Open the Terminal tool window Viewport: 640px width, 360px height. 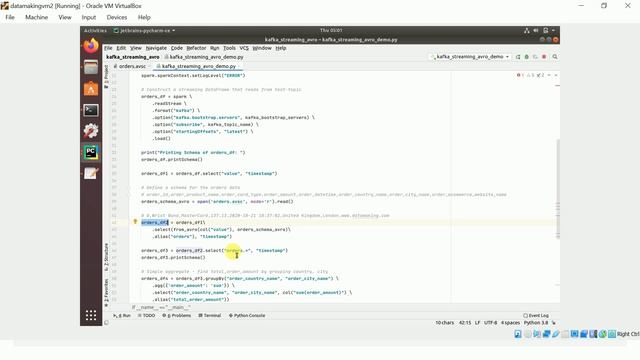pos(210,316)
